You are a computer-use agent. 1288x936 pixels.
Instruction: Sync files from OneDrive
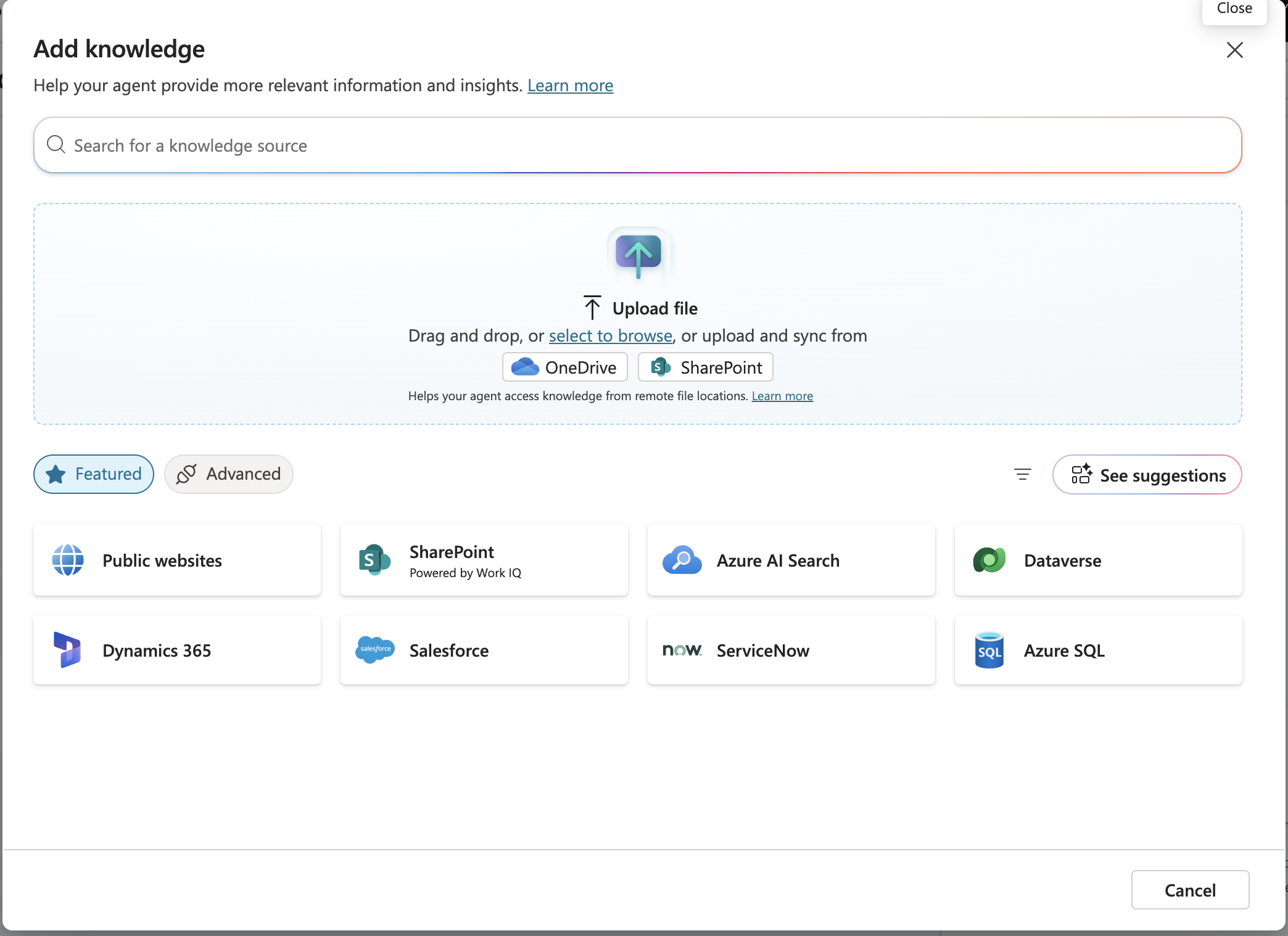point(564,367)
